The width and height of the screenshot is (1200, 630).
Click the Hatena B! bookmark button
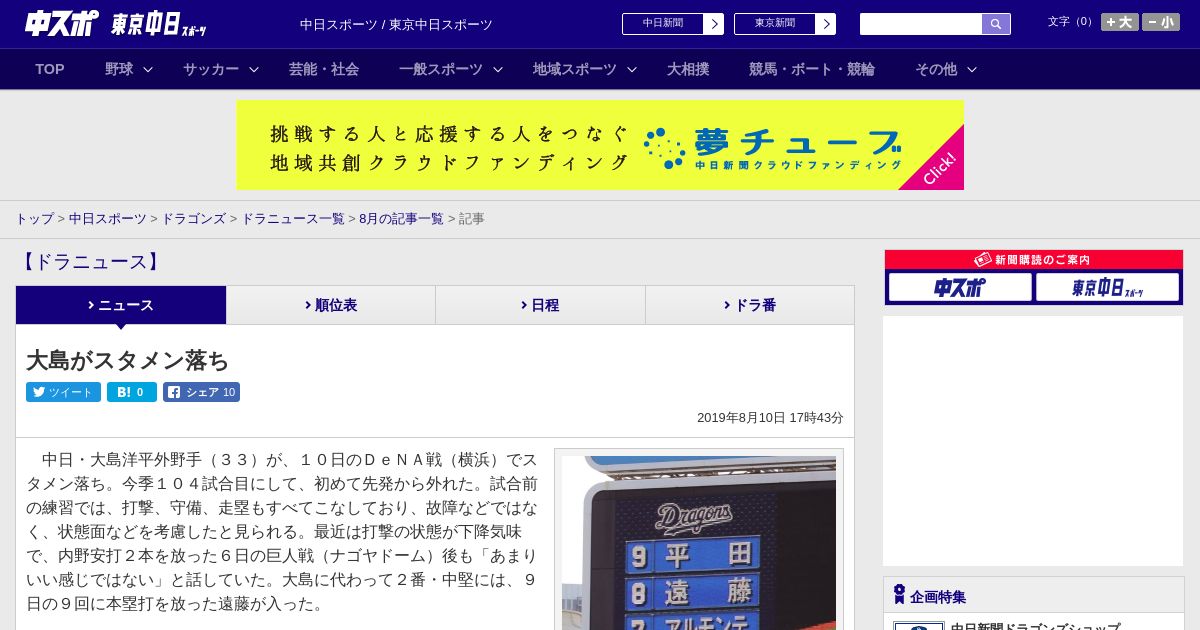(x=132, y=392)
